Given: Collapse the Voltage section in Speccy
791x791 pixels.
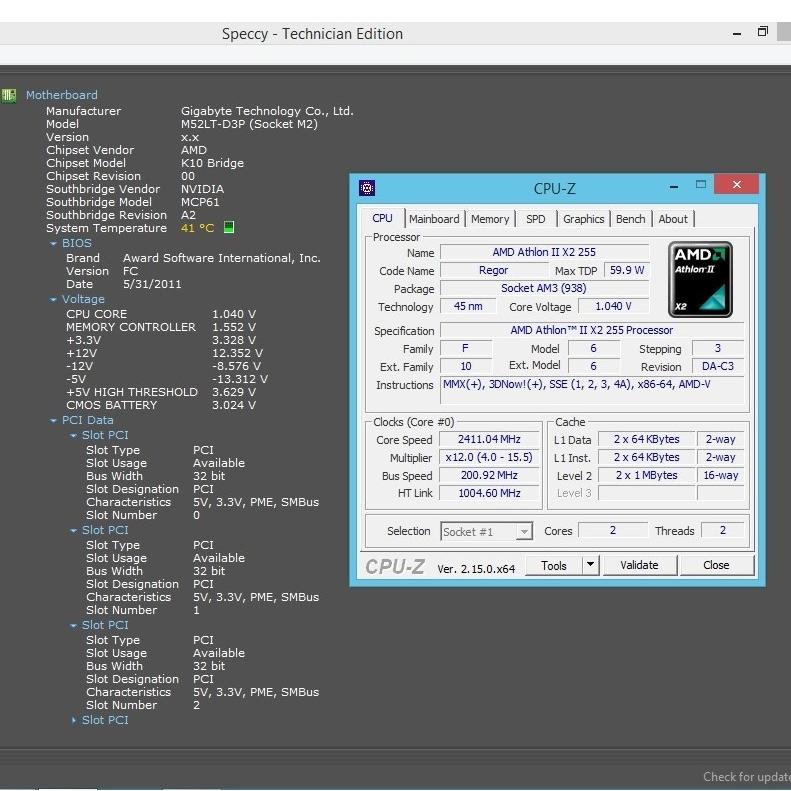Looking at the screenshot, I should pos(53,300).
